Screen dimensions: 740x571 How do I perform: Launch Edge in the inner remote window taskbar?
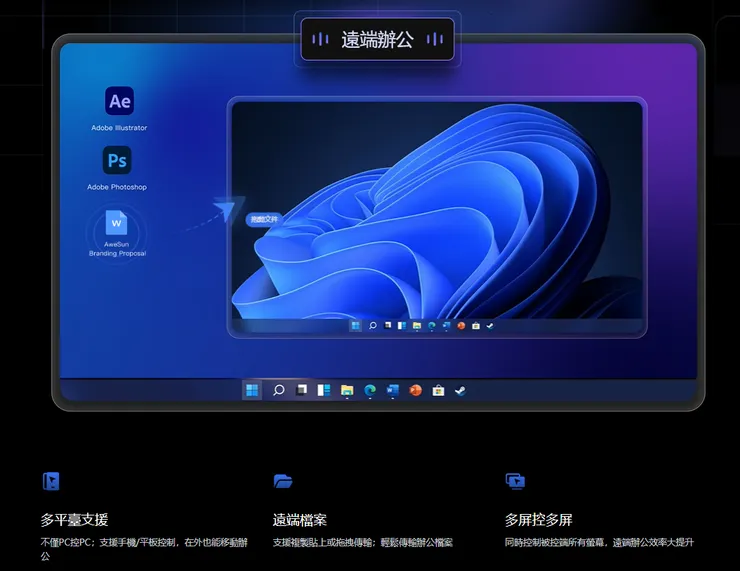point(431,325)
